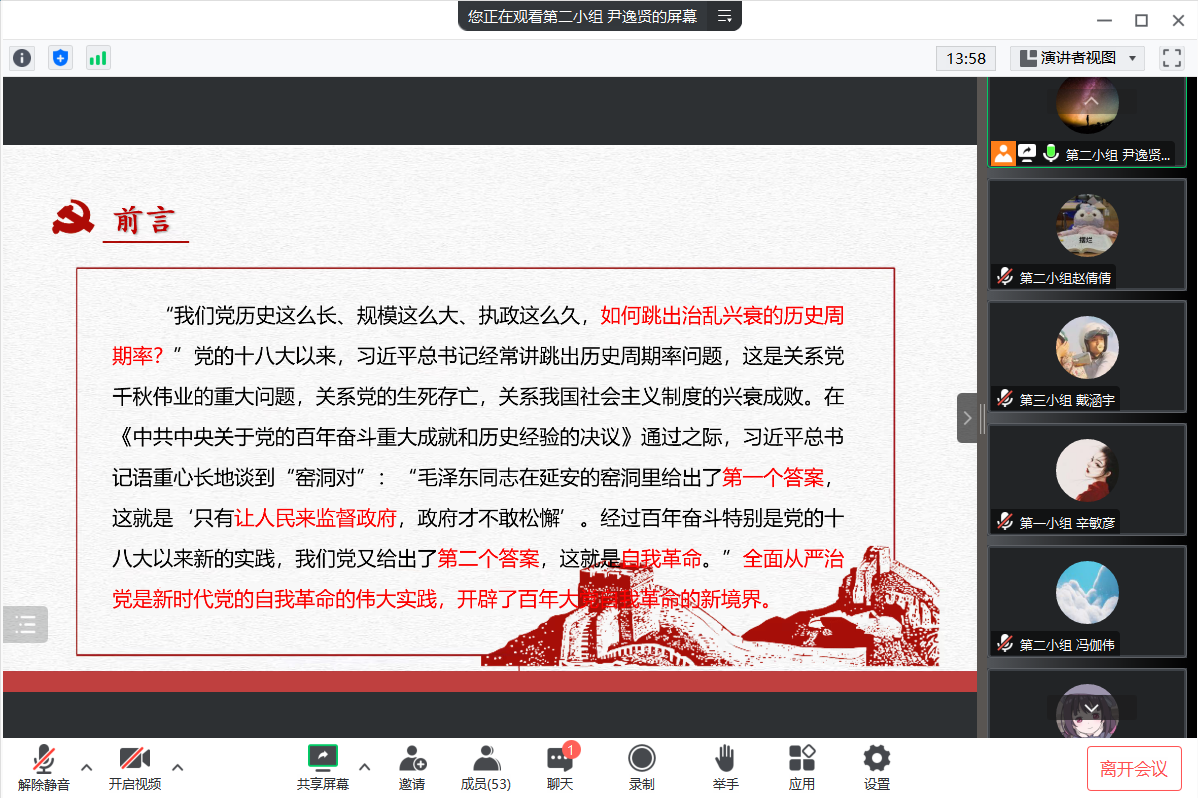
Task: Collapse the participant video sidebar
Action: [x=966, y=418]
